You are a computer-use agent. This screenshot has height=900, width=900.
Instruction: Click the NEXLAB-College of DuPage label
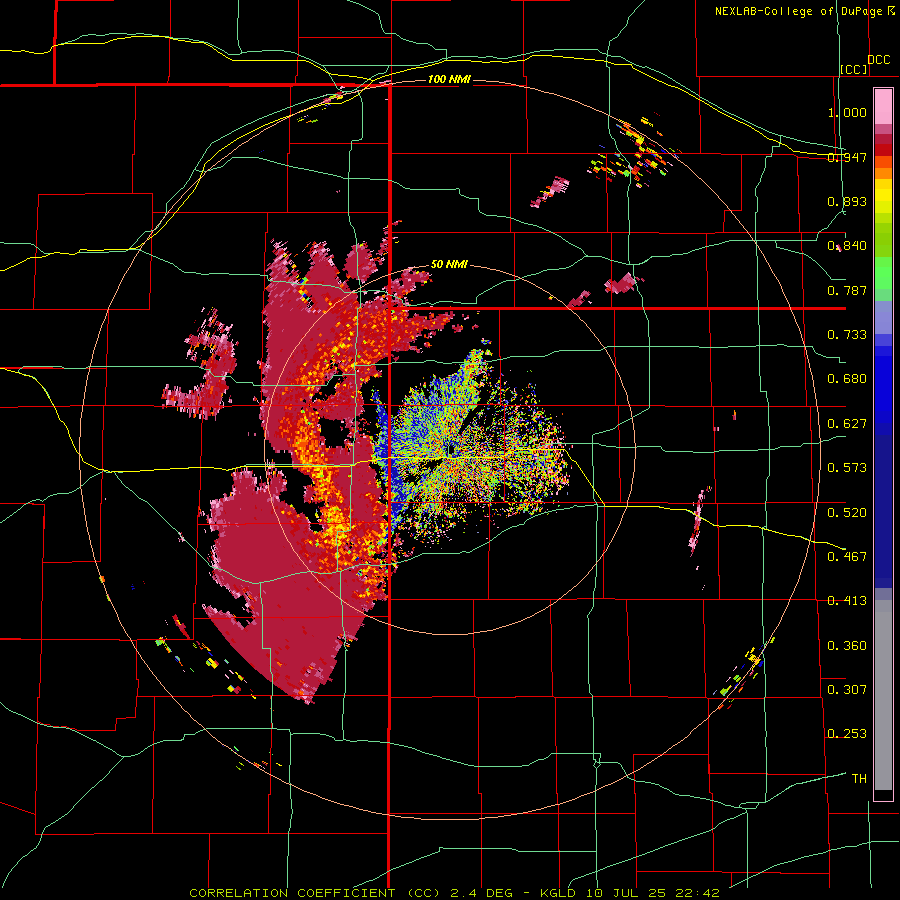pyautogui.click(x=798, y=11)
